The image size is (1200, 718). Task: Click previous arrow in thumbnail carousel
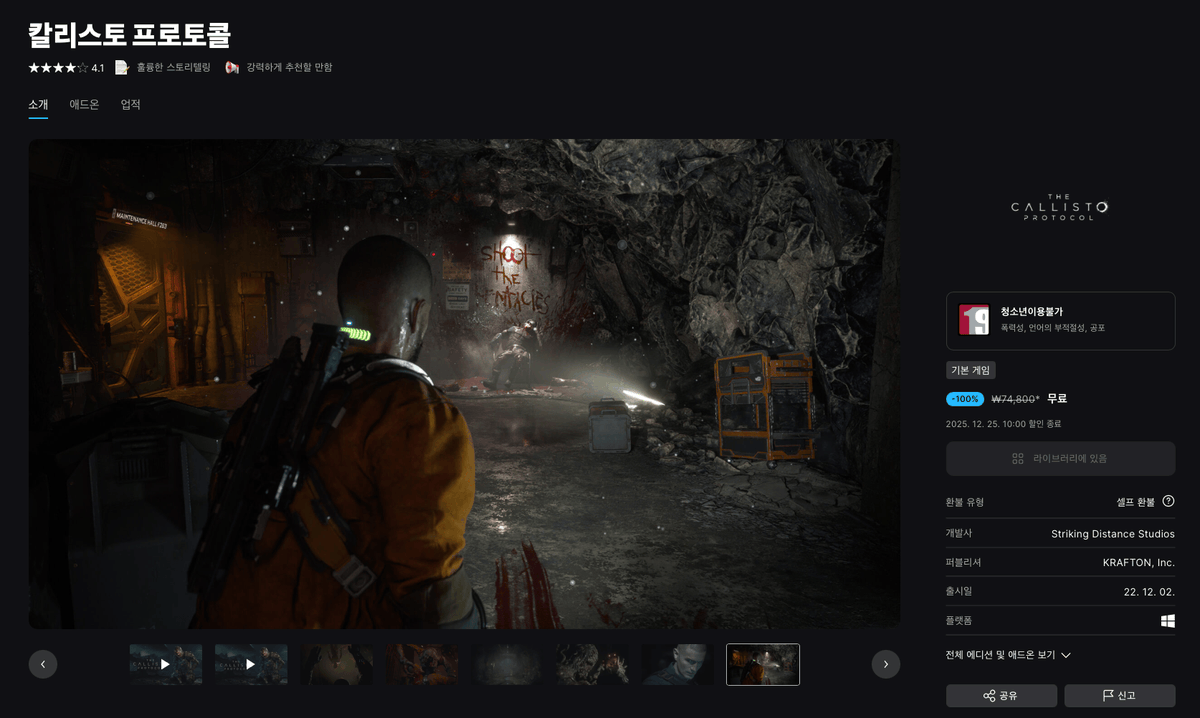coord(42,664)
